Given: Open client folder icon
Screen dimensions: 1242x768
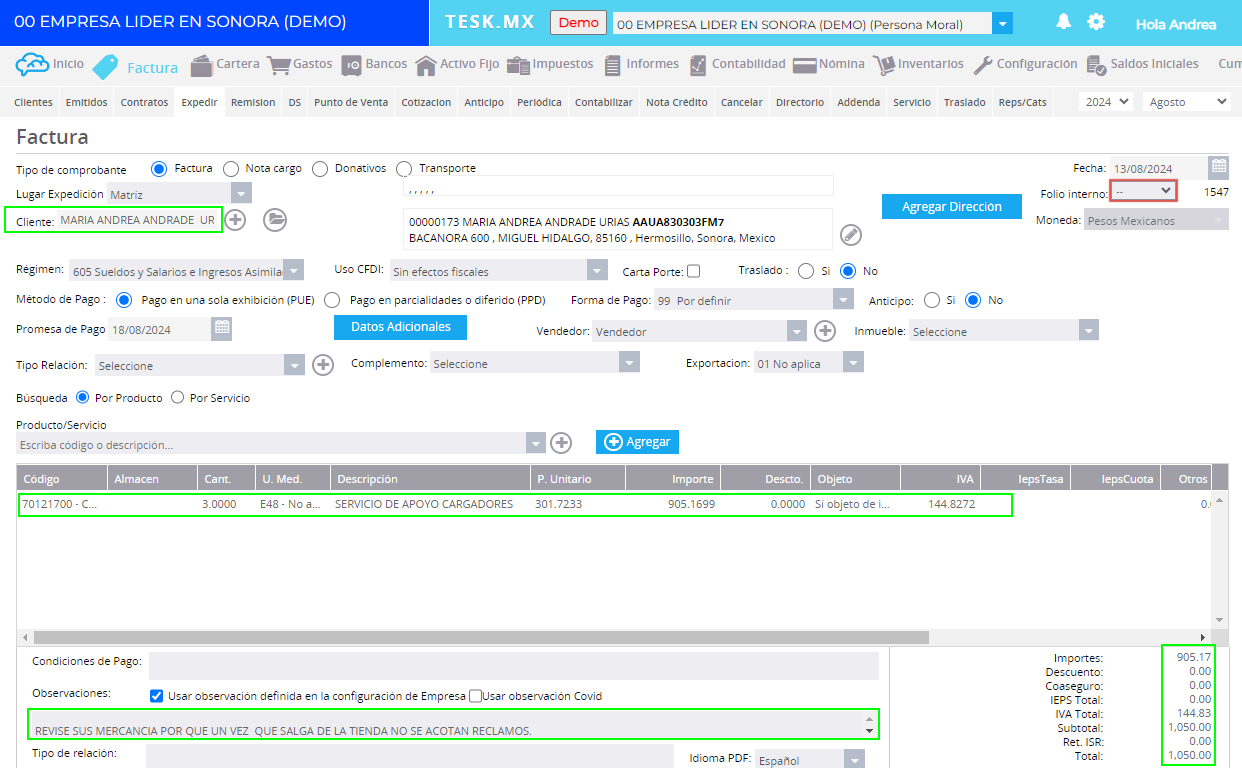Looking at the screenshot, I should tap(275, 220).
